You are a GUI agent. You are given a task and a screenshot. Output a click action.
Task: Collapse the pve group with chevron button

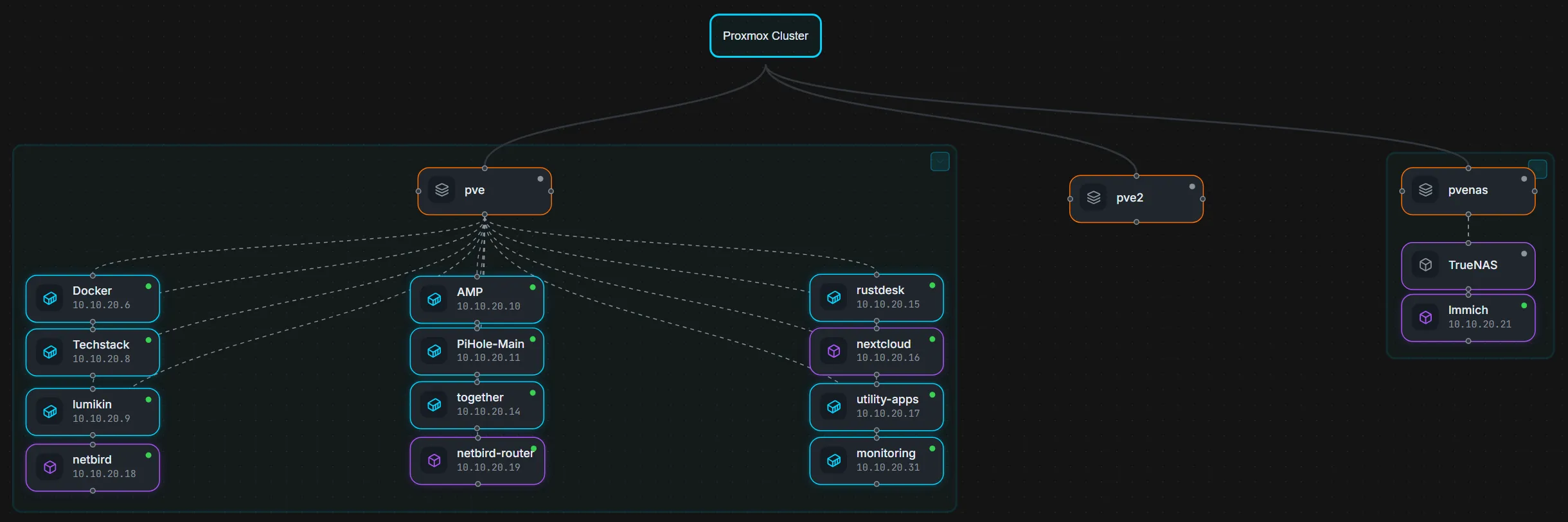coord(940,162)
